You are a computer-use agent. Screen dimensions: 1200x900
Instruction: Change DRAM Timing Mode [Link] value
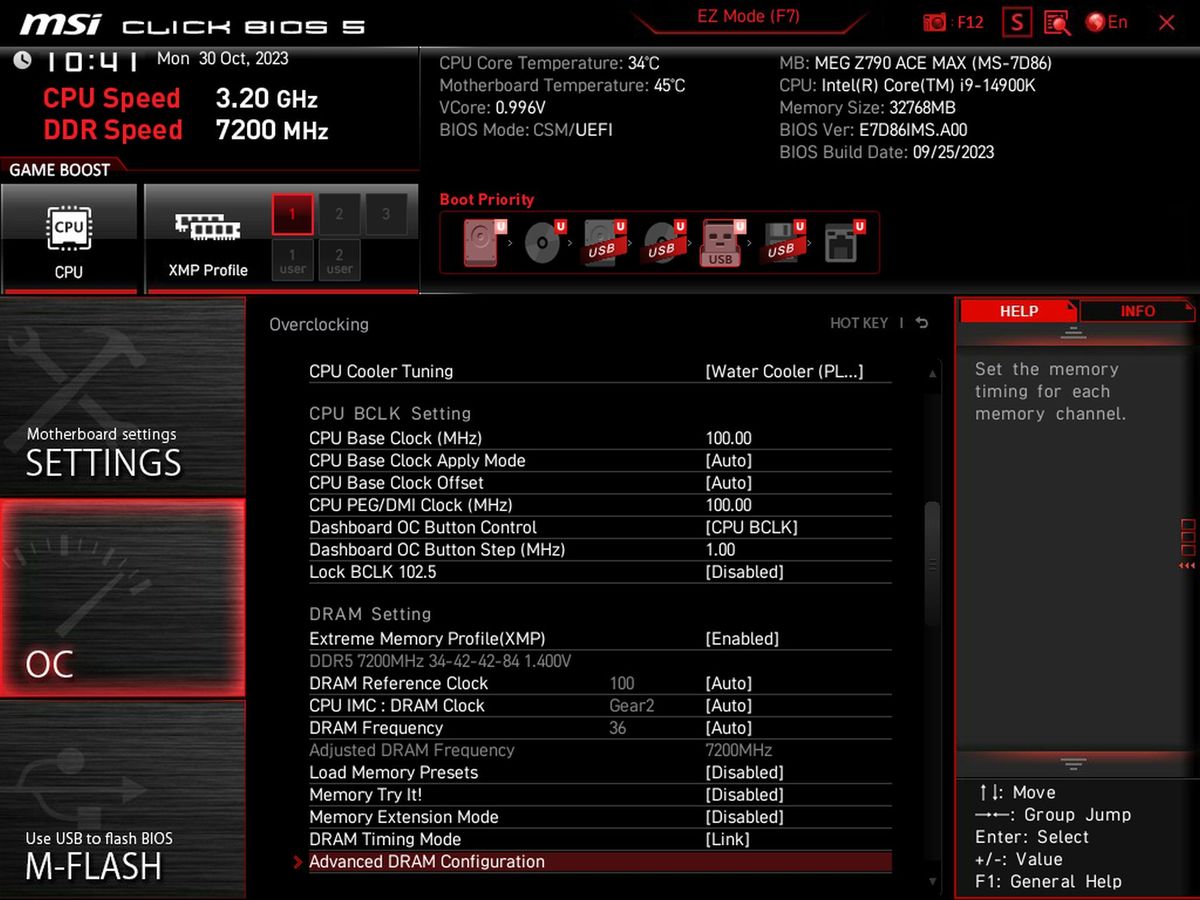[x=727, y=839]
